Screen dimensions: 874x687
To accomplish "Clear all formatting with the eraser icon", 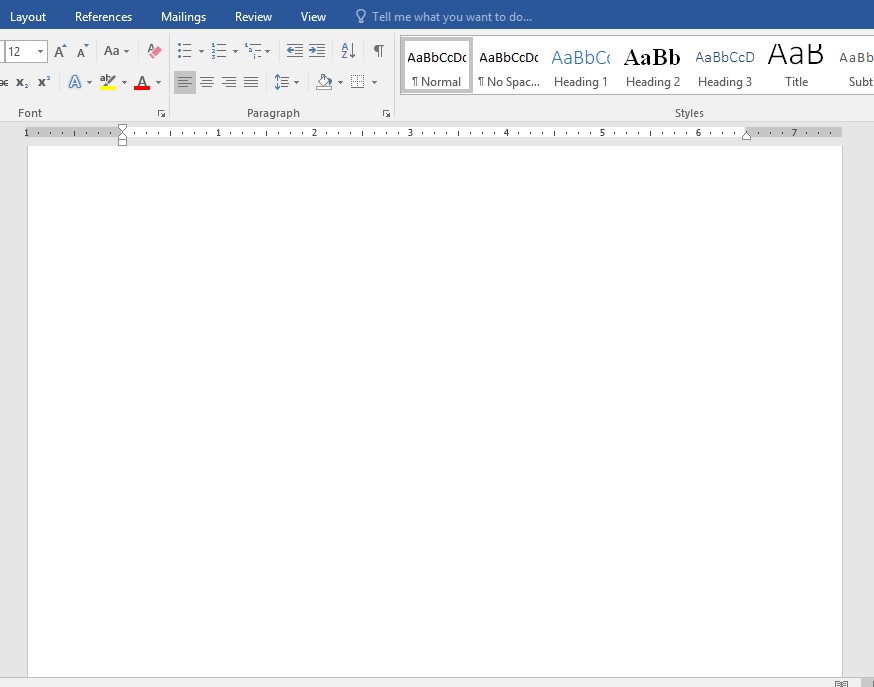I will point(154,51).
